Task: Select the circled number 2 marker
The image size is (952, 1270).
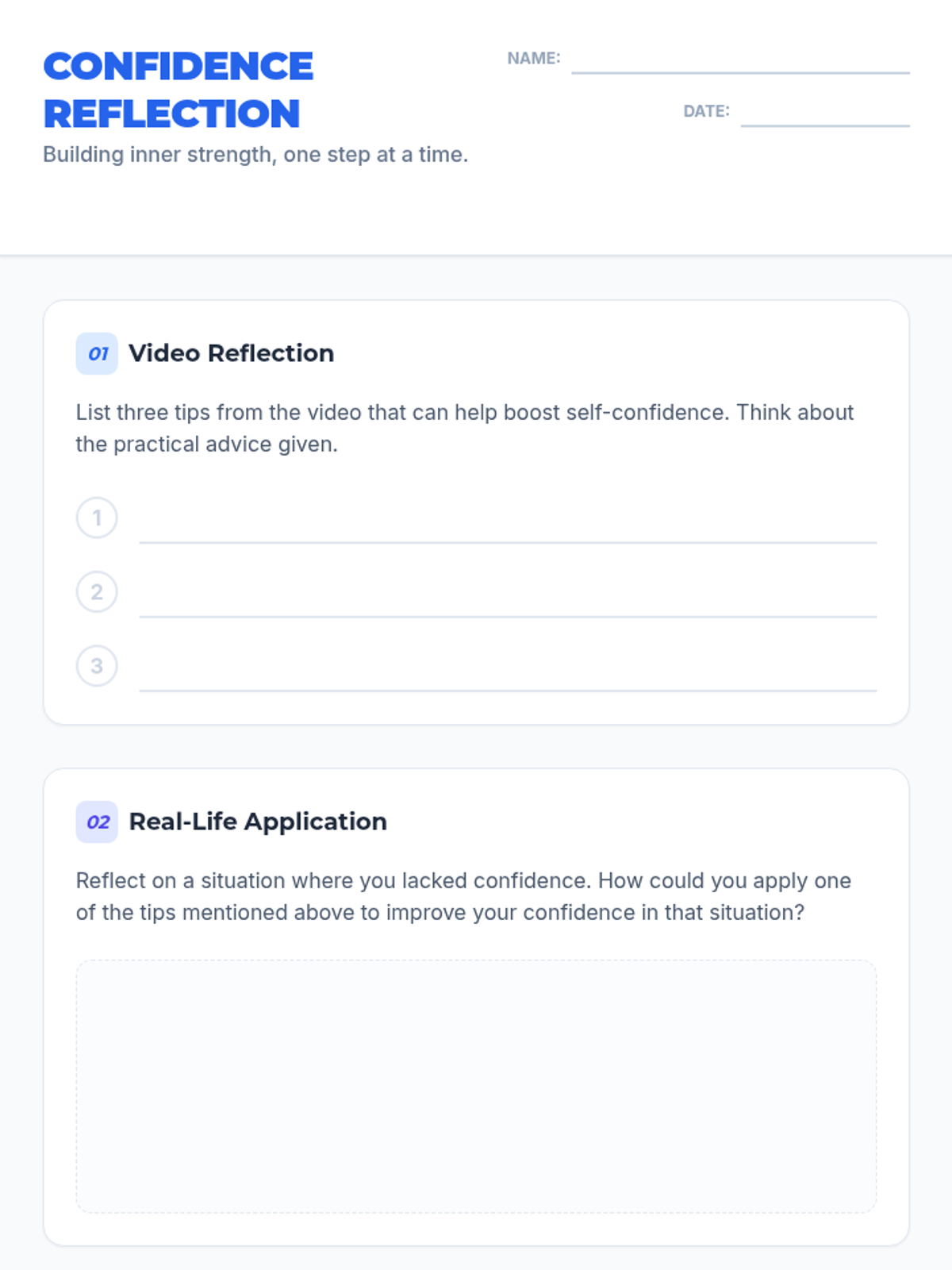Action: tap(97, 591)
